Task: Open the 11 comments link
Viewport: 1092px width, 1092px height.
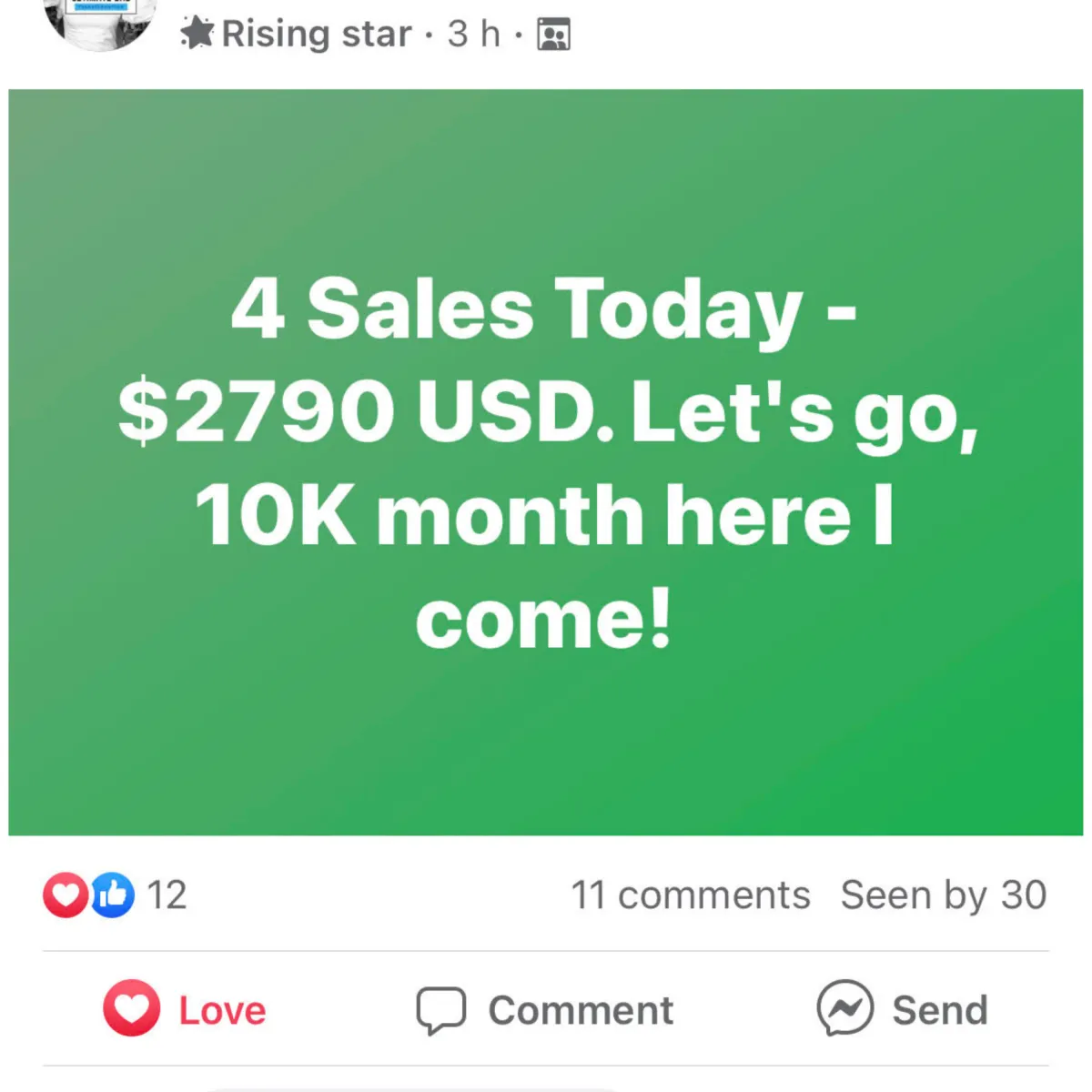Action: (x=690, y=895)
